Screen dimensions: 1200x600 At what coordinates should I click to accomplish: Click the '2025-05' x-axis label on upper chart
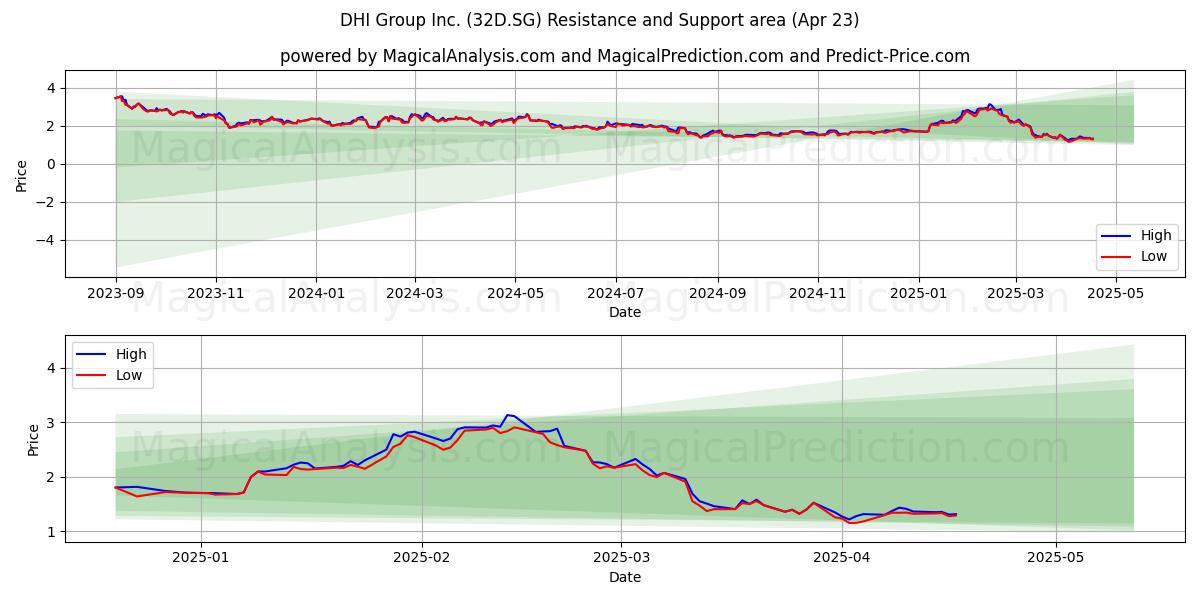[x=1115, y=294]
